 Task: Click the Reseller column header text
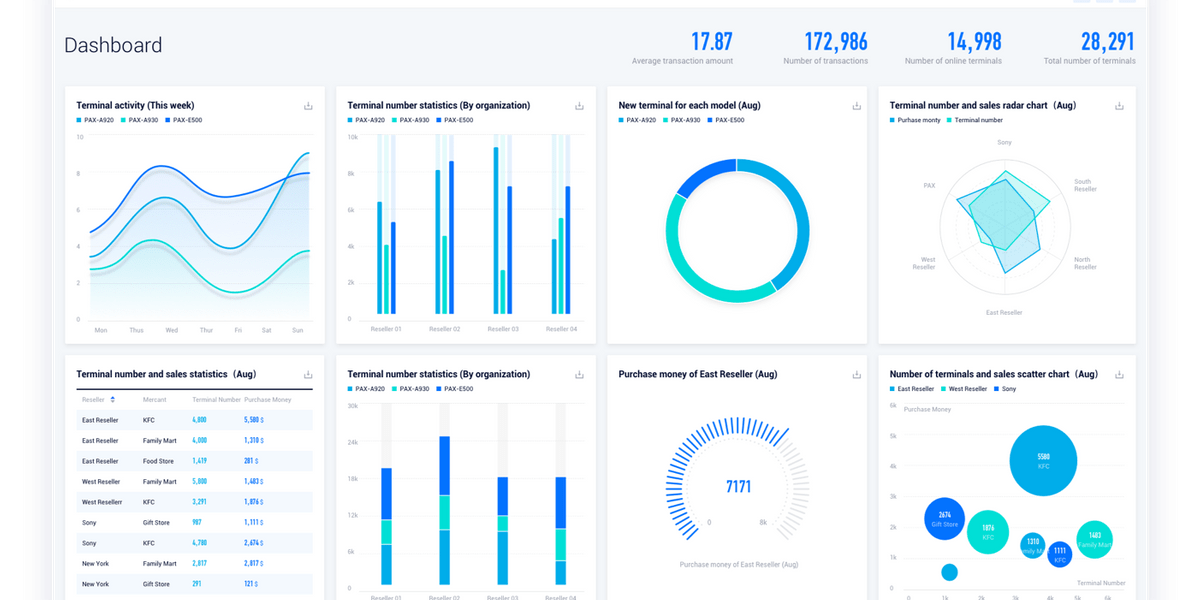click(x=93, y=400)
